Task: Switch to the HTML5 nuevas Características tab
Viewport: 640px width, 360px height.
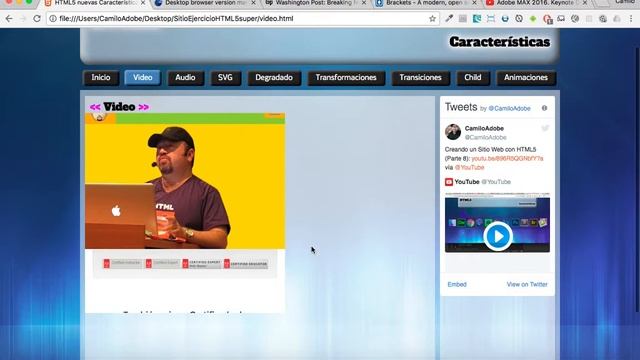Action: [x=95, y=3]
